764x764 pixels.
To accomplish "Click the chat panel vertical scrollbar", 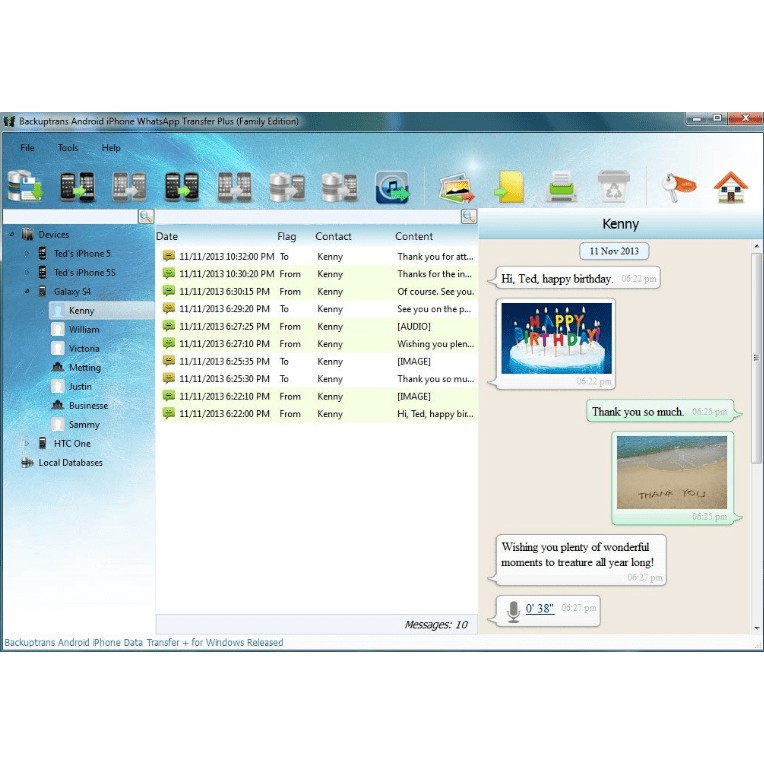I will point(756,360).
